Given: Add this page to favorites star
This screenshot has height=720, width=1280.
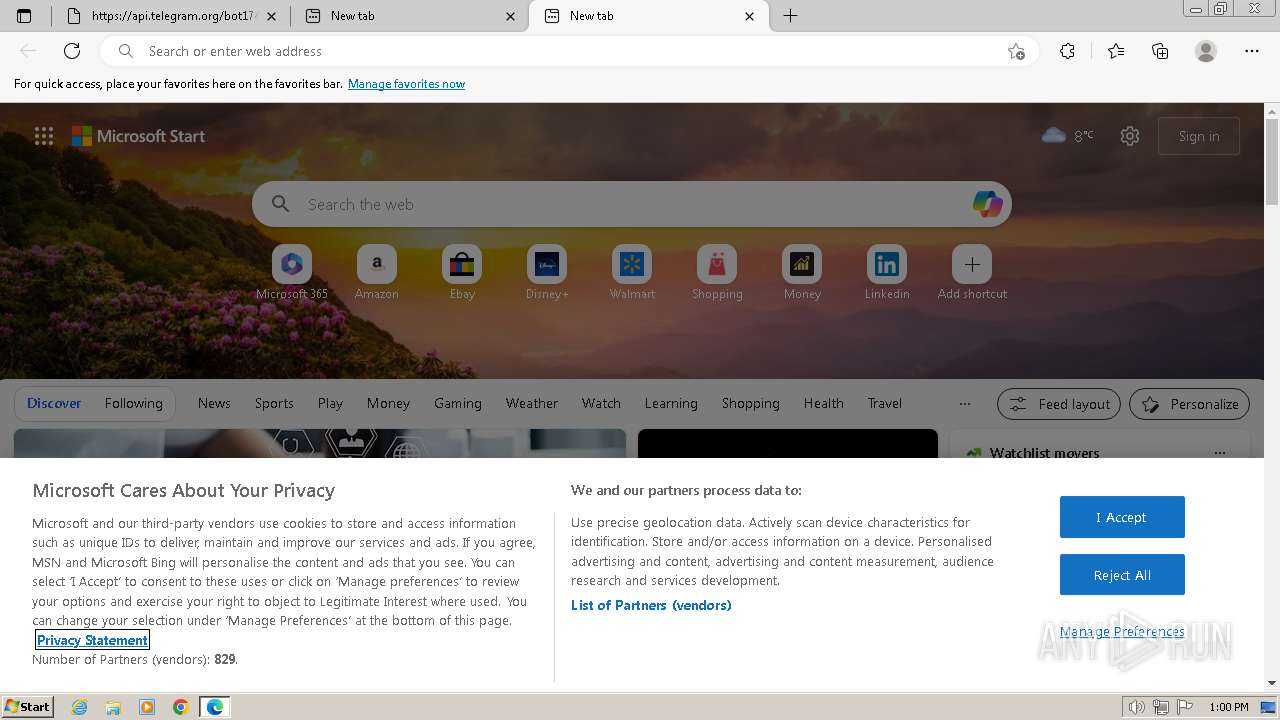Looking at the screenshot, I should point(1016,51).
